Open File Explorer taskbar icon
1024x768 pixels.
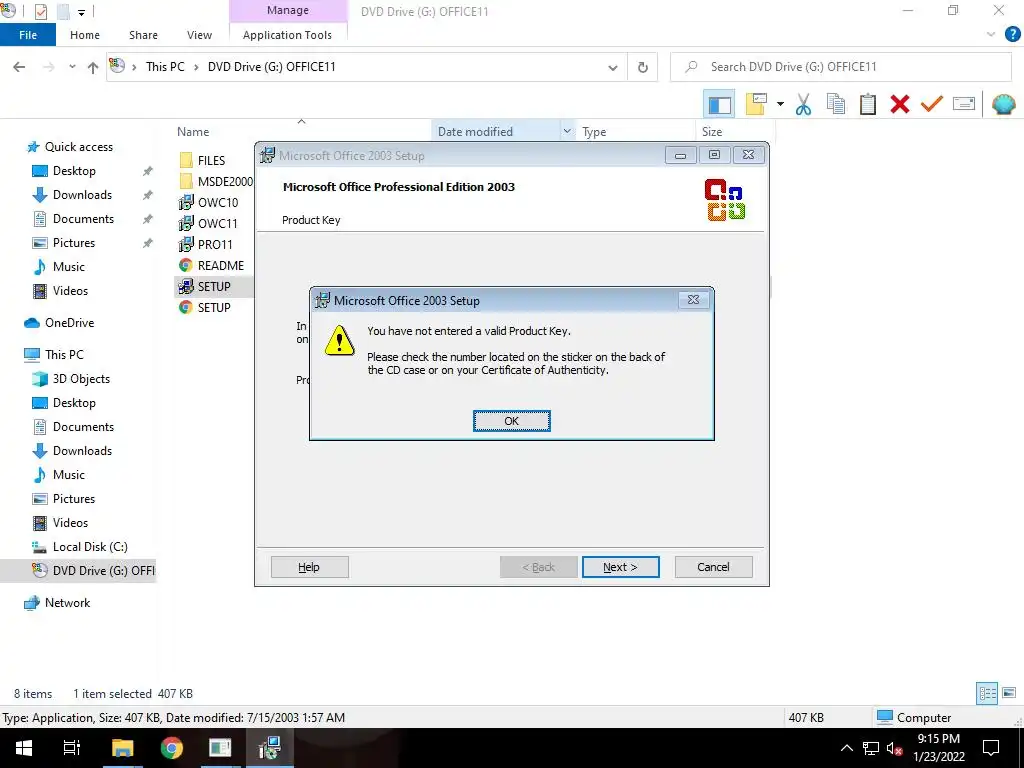click(122, 748)
